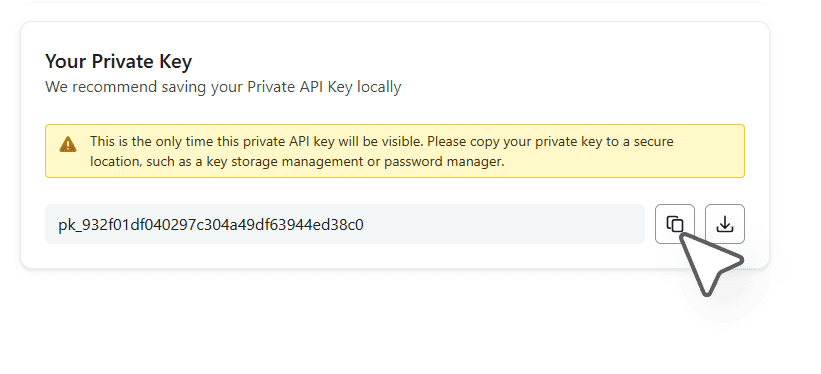The height and width of the screenshot is (374, 821).
Task: Click the pk_932f01df key string text
Action: pos(211,225)
